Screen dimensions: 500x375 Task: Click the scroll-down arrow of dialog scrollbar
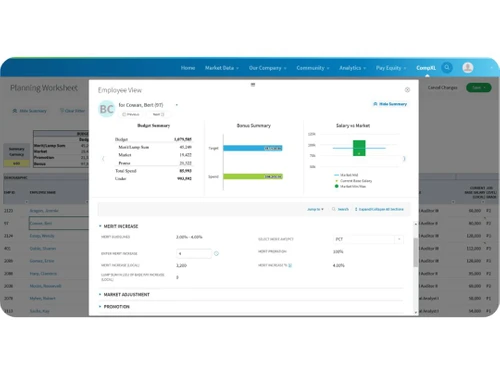(416, 312)
